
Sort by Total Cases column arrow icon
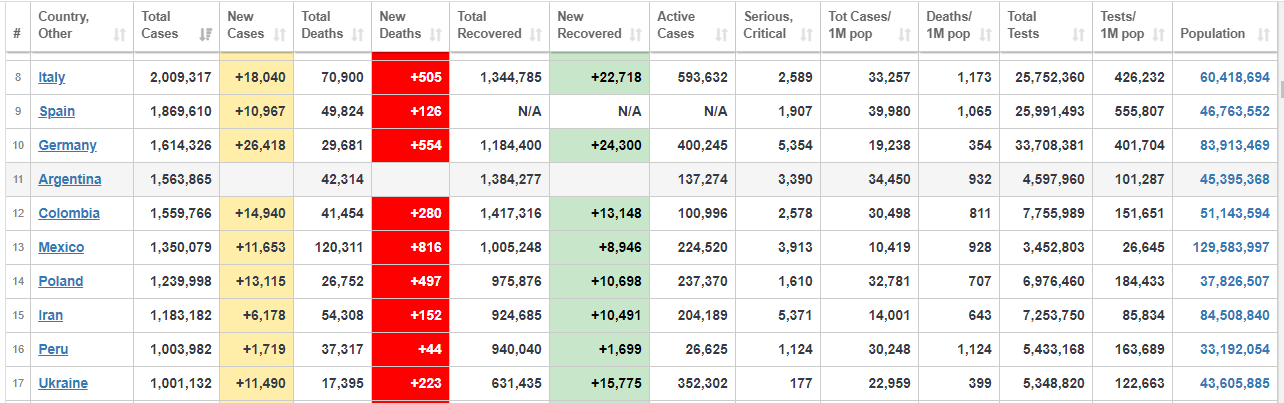[207, 35]
